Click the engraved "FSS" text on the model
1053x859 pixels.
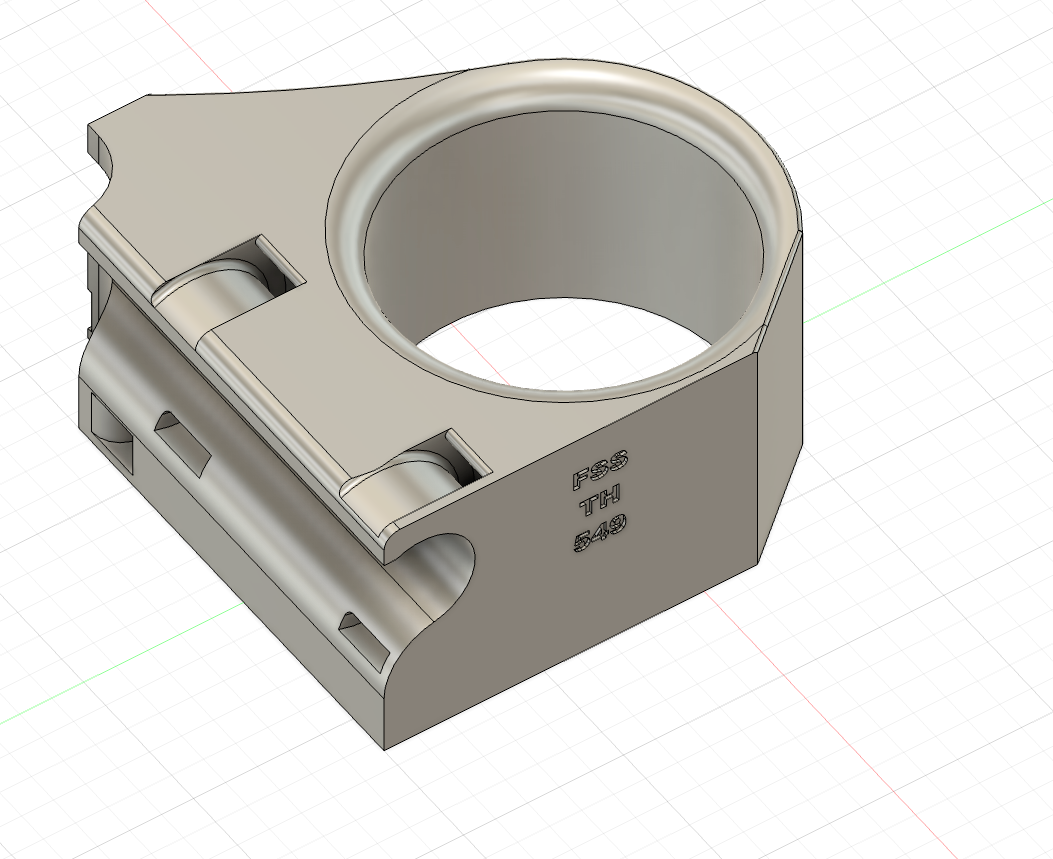pyautogui.click(x=600, y=467)
